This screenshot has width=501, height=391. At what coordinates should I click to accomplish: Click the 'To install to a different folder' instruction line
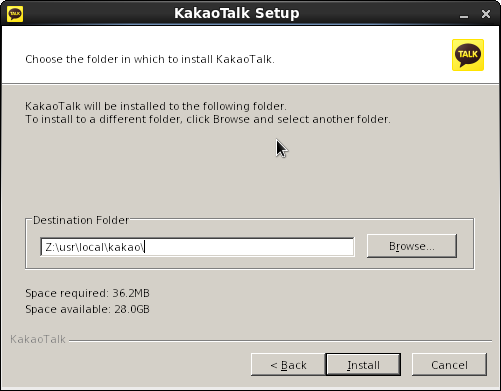click(x=208, y=119)
